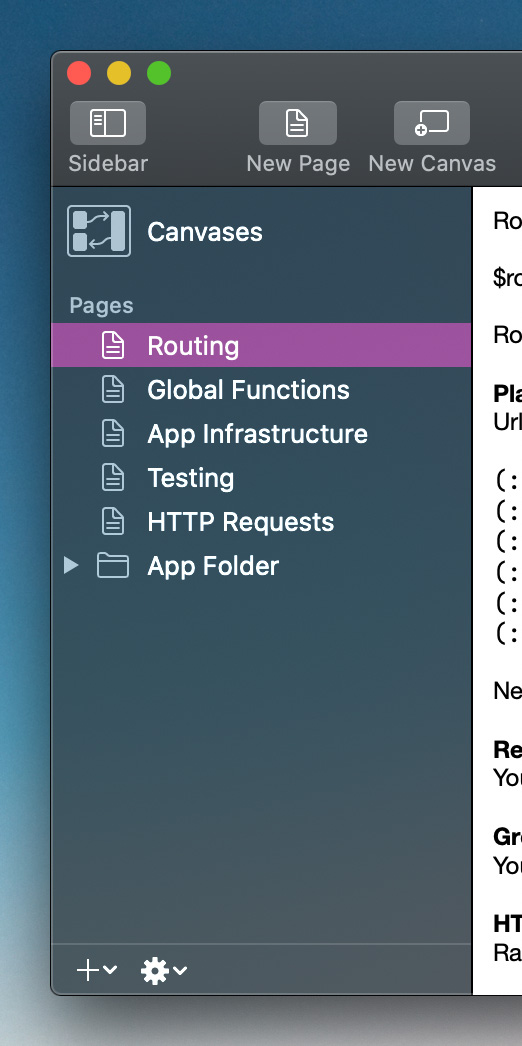Image resolution: width=522 pixels, height=1046 pixels.
Task: Click the Testing page icon
Action: 113,478
